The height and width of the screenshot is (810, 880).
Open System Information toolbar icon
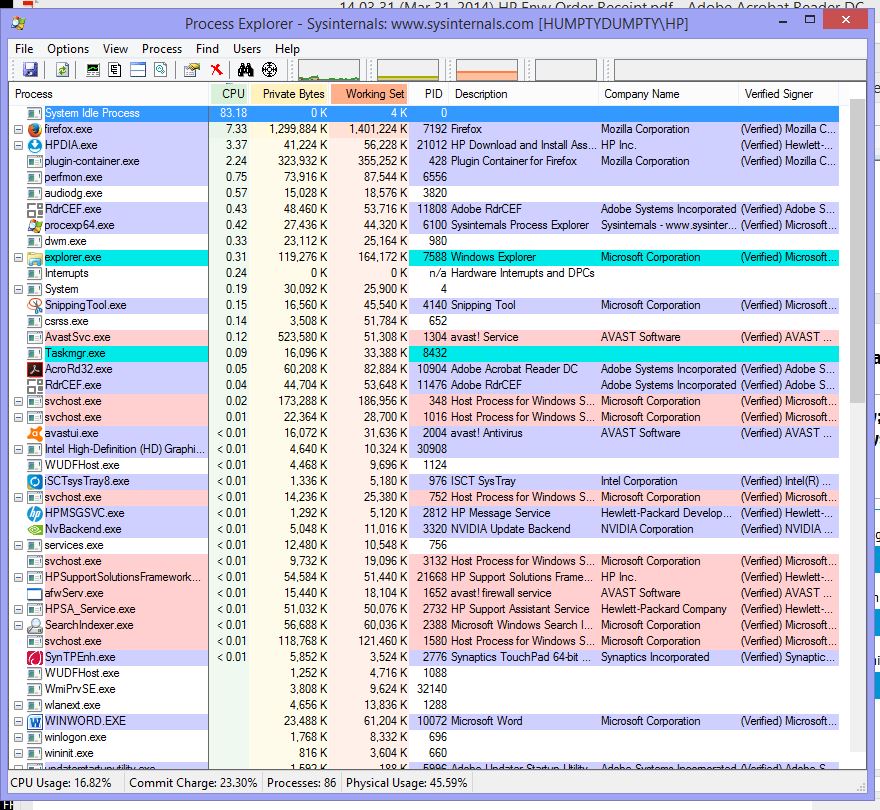[93, 70]
